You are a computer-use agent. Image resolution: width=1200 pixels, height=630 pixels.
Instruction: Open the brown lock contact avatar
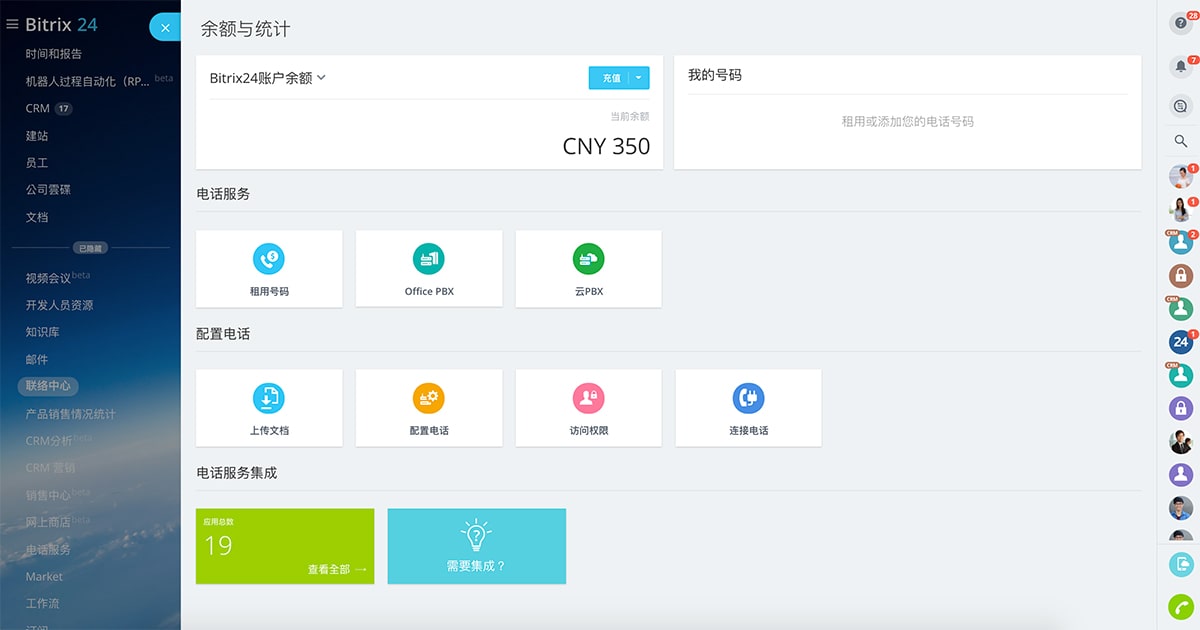(1181, 275)
